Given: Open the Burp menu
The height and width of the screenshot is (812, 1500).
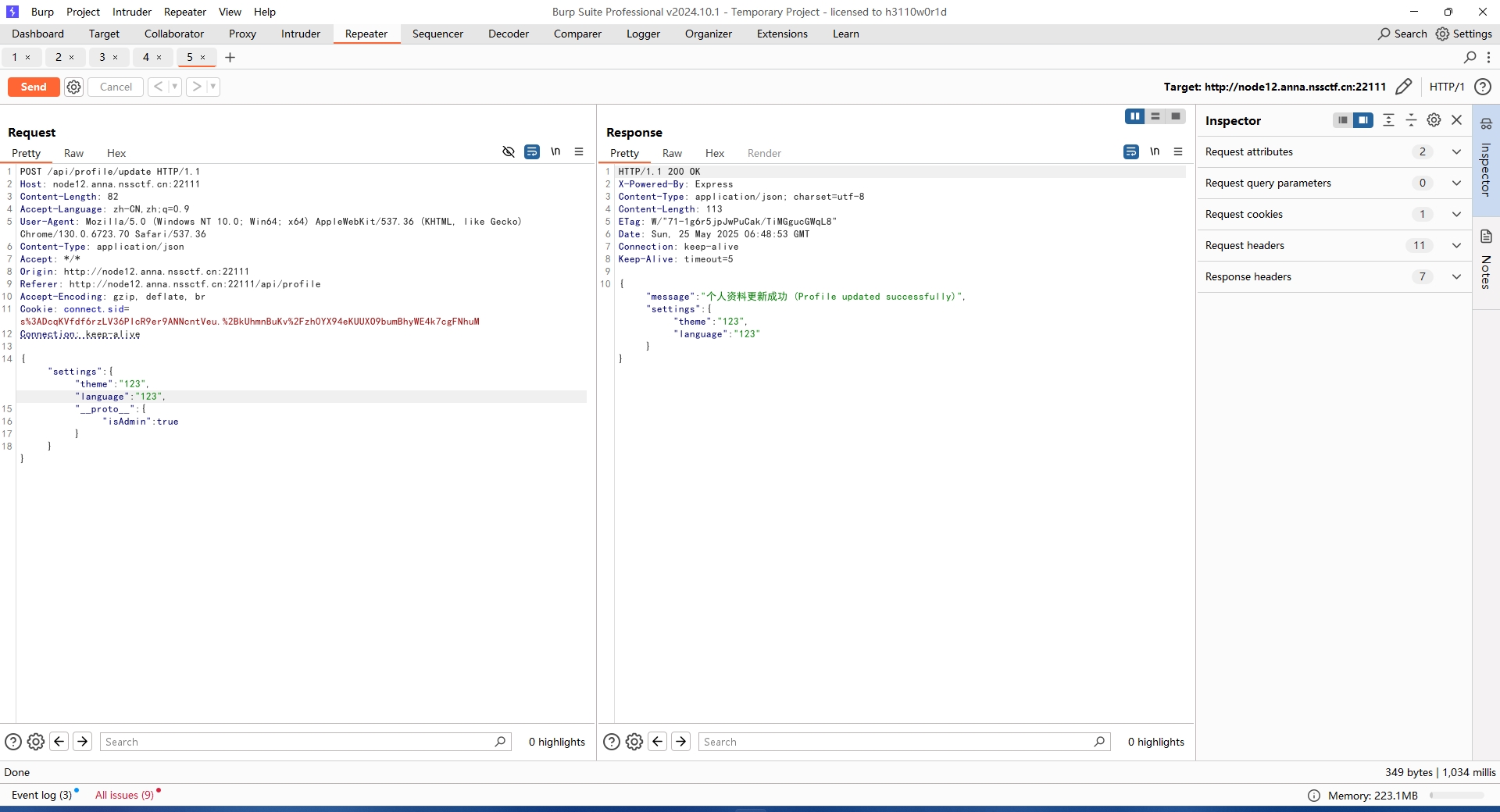Looking at the screenshot, I should click(42, 12).
